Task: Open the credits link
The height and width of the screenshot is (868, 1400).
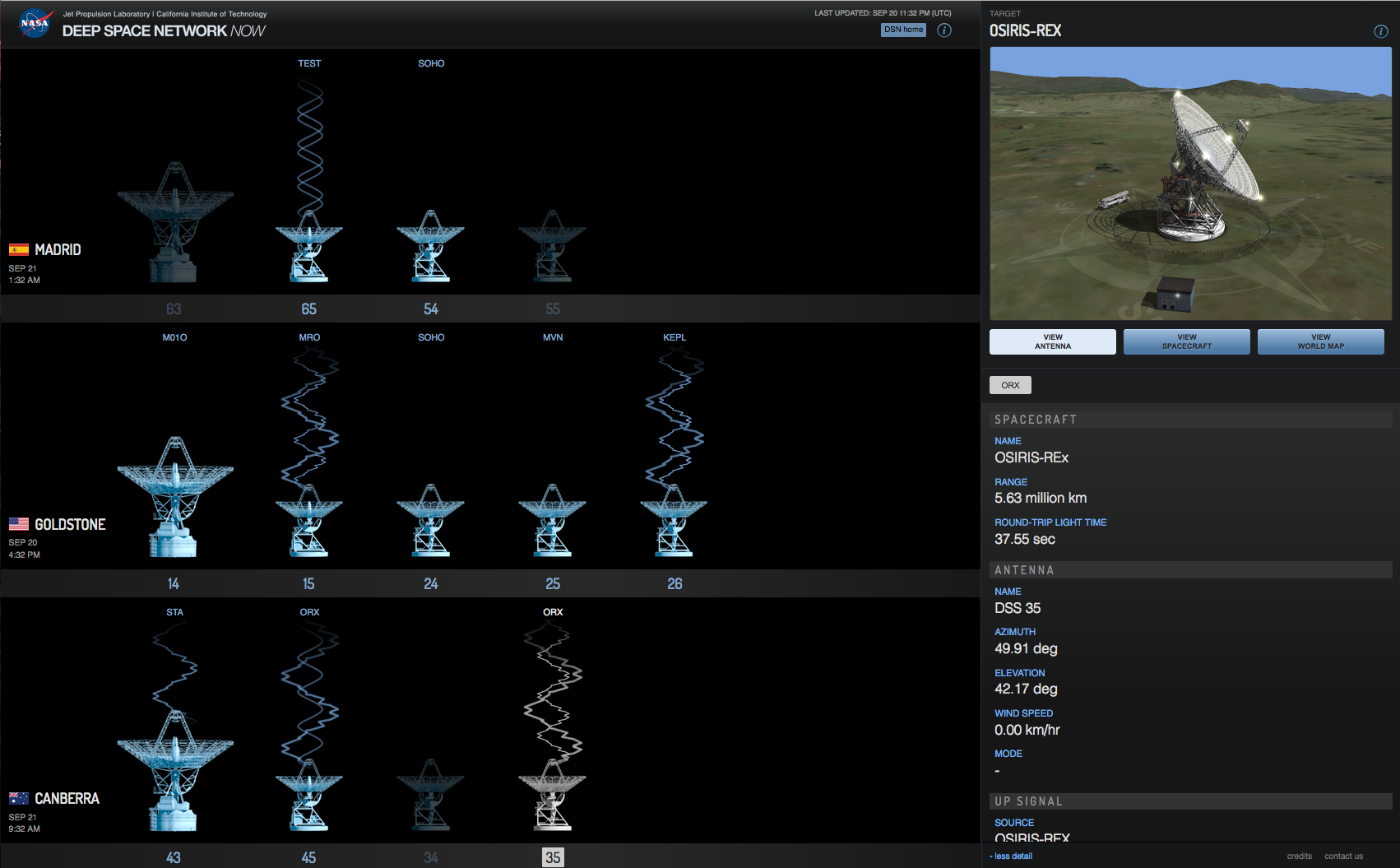Action: (x=1299, y=856)
